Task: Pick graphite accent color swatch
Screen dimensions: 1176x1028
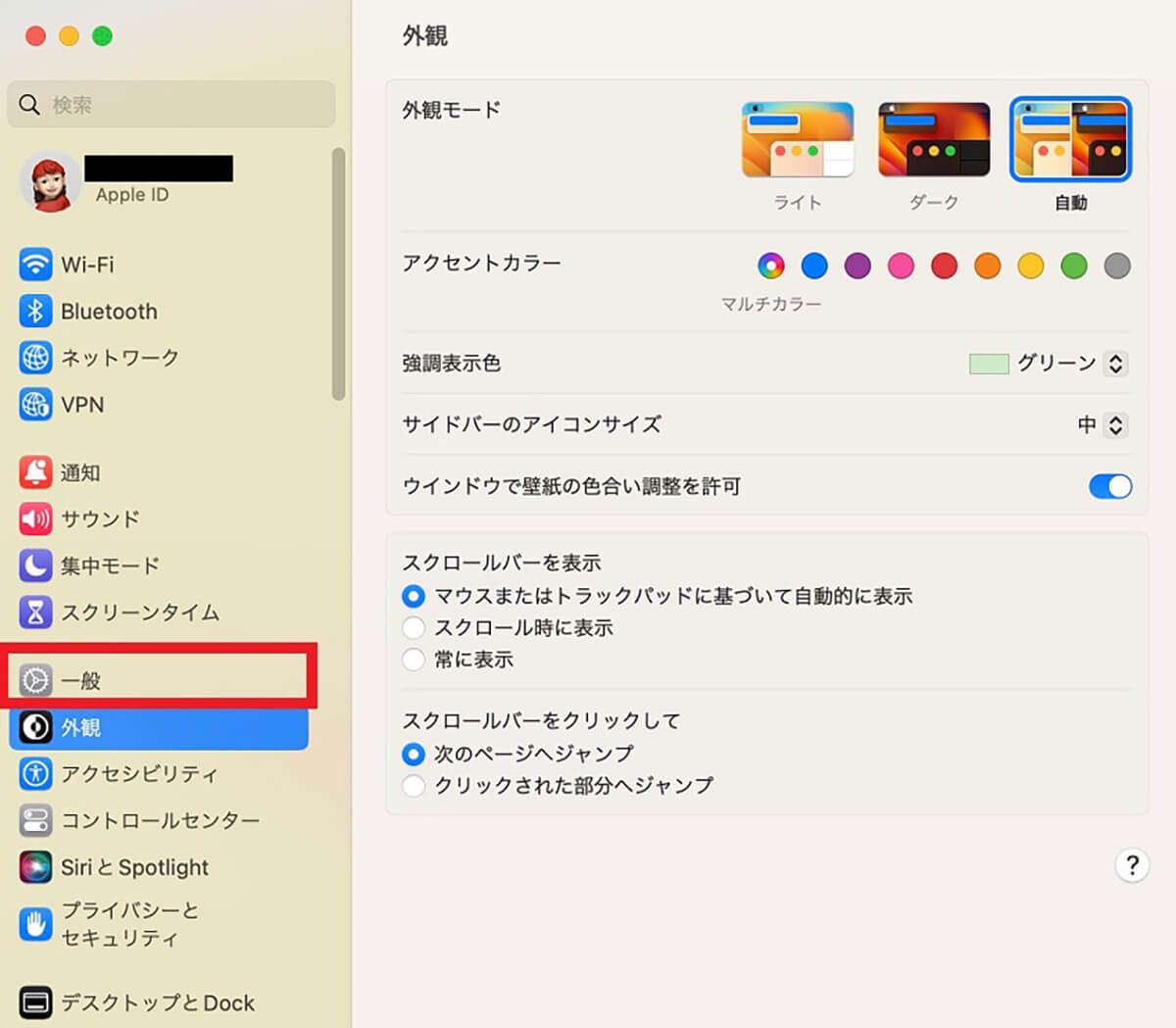Action: 1117,266
